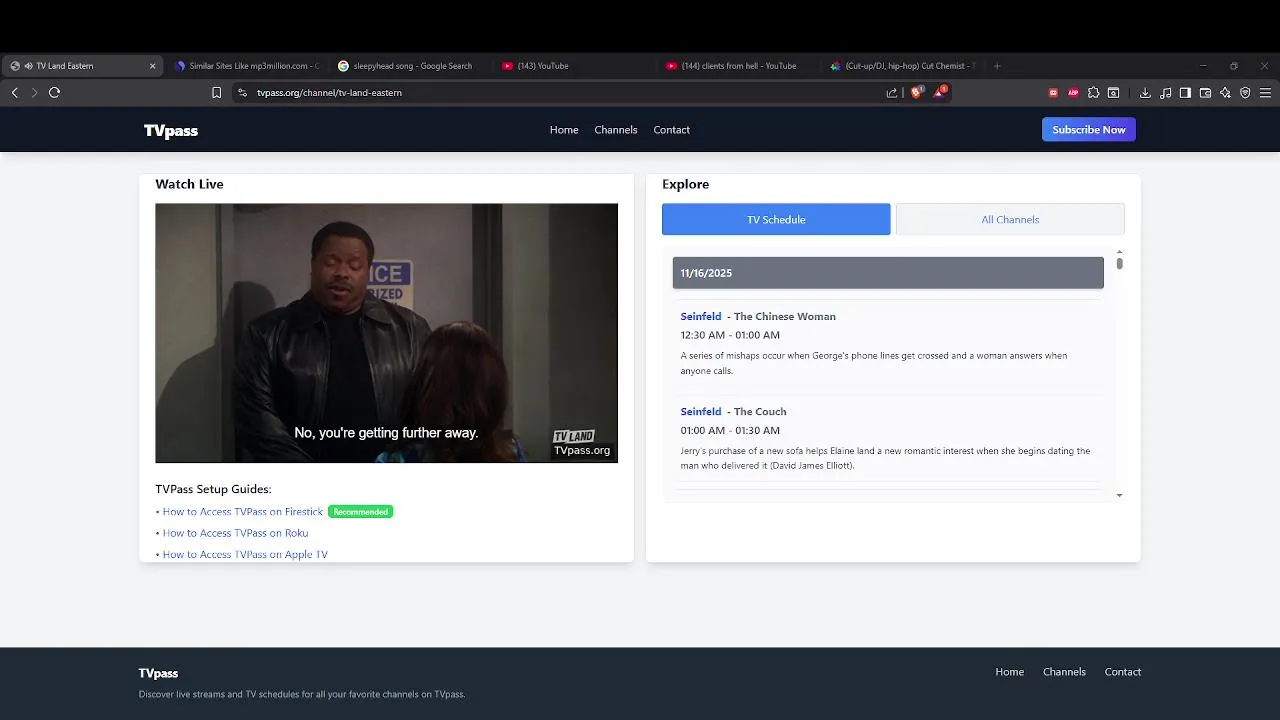Switch to clients from hell YouTube tab
This screenshot has height=720, width=1280.
pos(739,66)
